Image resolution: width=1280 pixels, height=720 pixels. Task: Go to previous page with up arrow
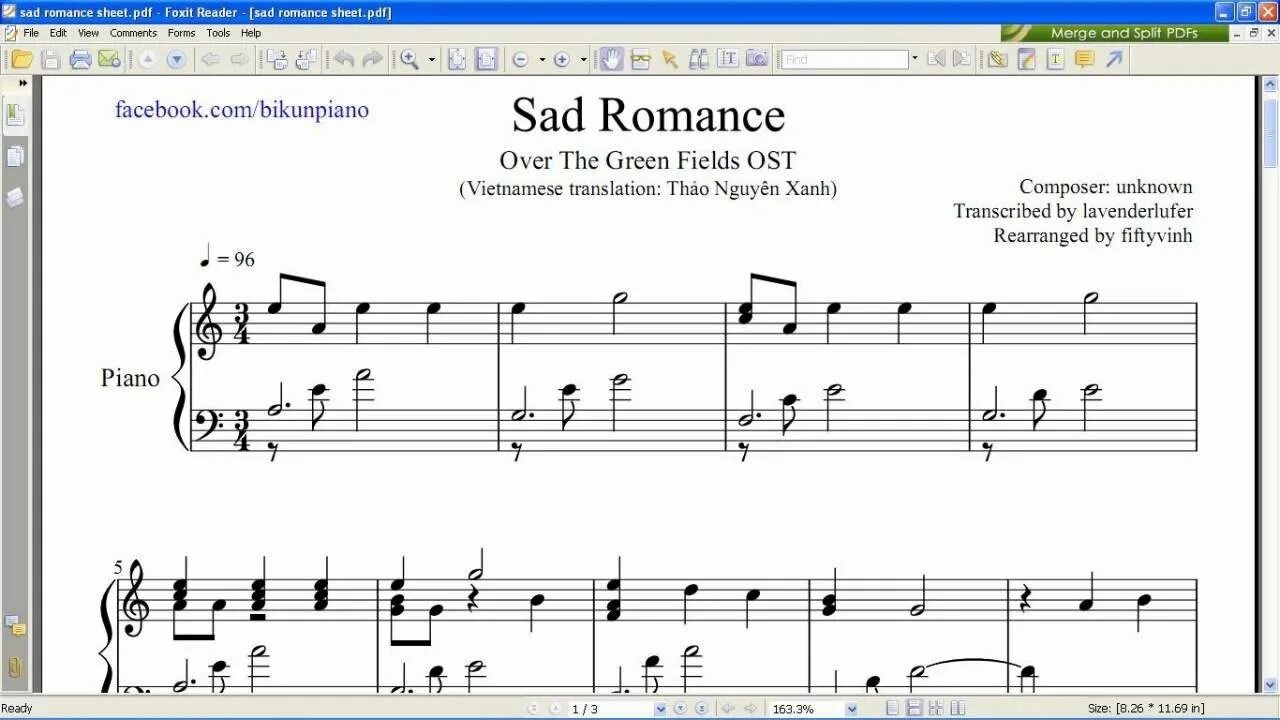click(147, 59)
